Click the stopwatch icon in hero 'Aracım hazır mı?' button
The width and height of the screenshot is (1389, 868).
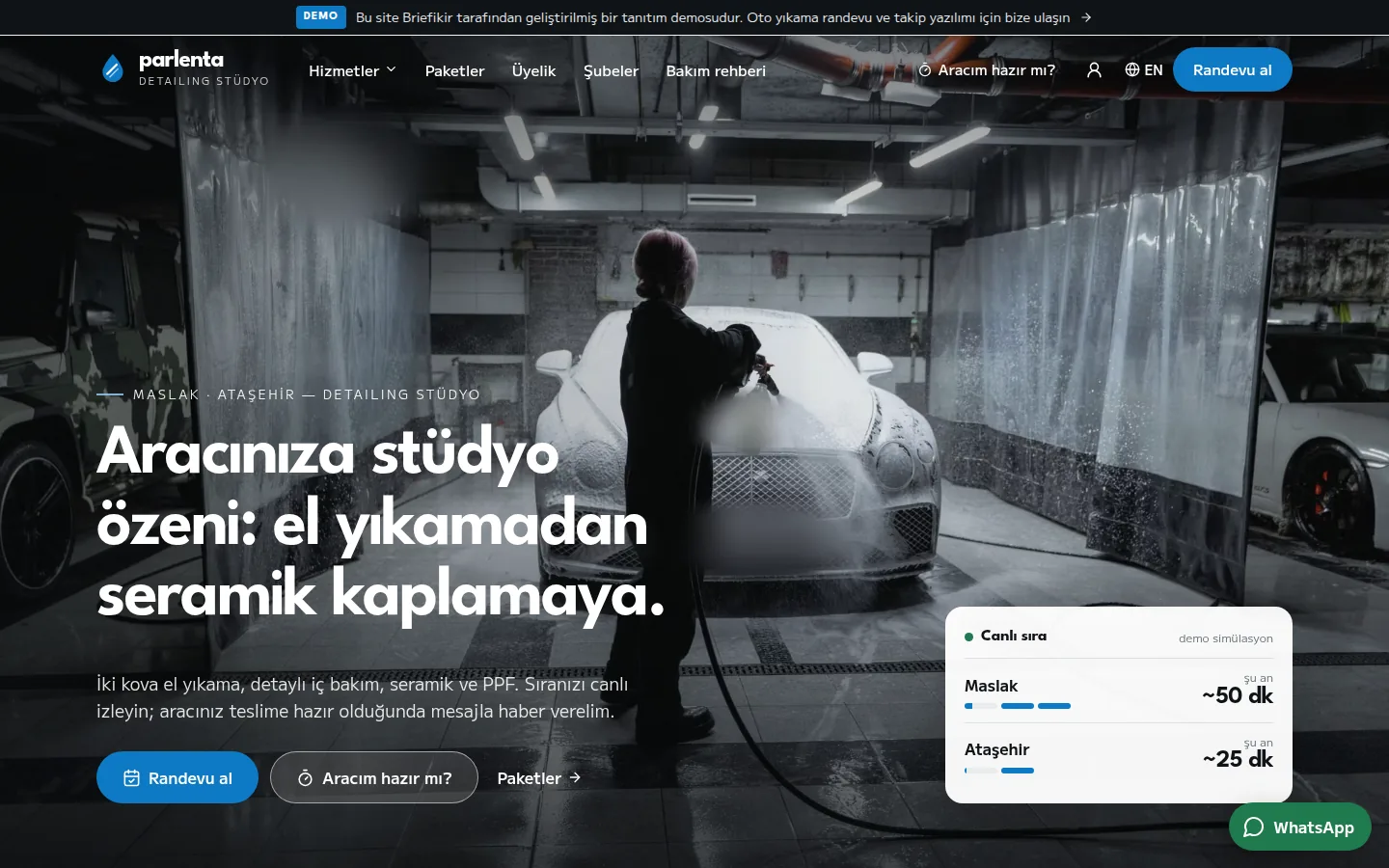tap(305, 778)
